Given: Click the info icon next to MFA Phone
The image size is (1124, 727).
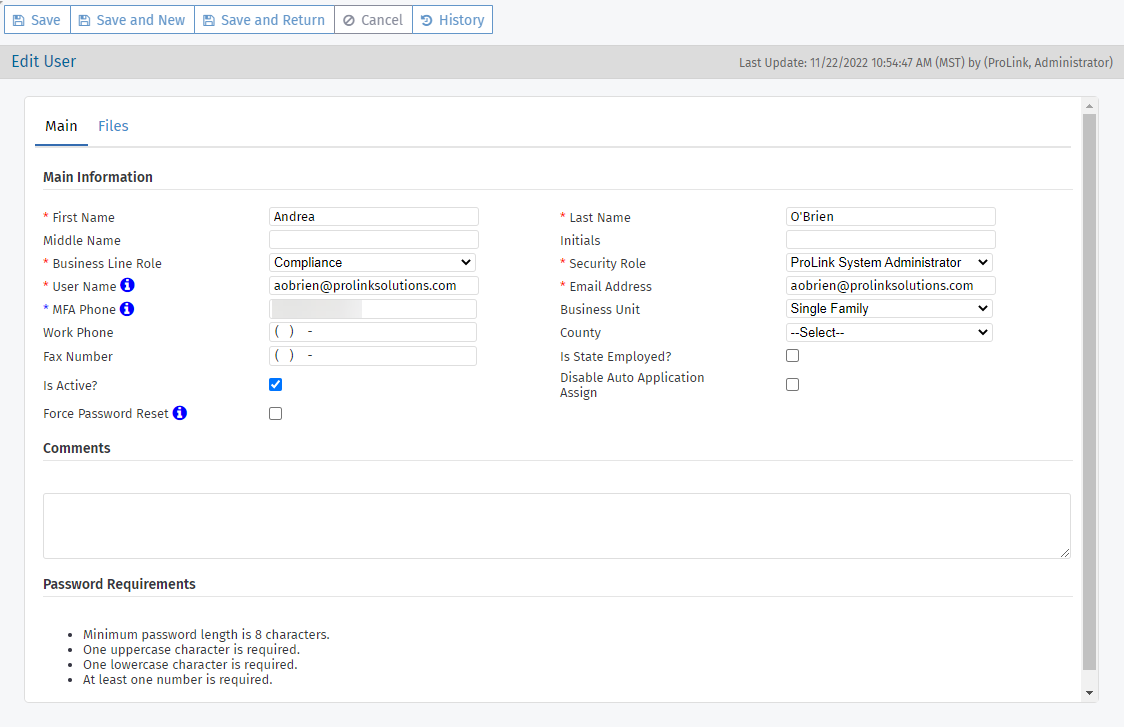Looking at the screenshot, I should click(127, 309).
